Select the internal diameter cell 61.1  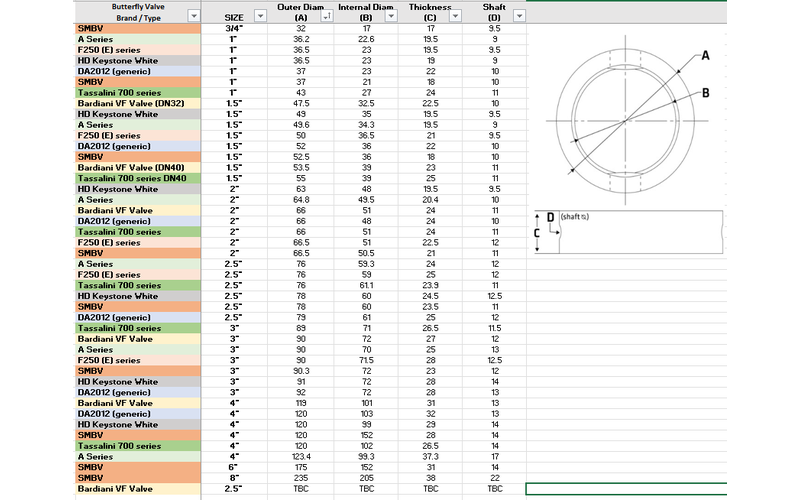click(x=366, y=286)
